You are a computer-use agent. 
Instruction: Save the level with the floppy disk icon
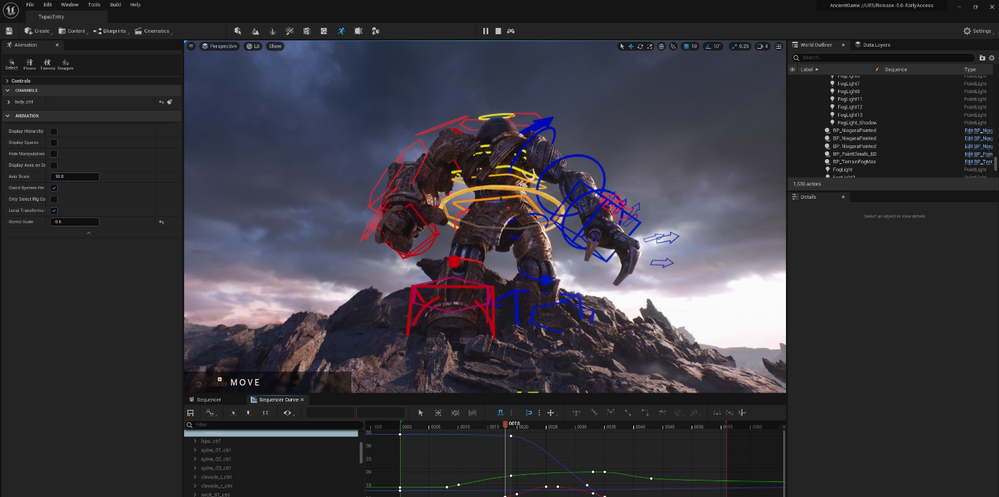pos(9,31)
